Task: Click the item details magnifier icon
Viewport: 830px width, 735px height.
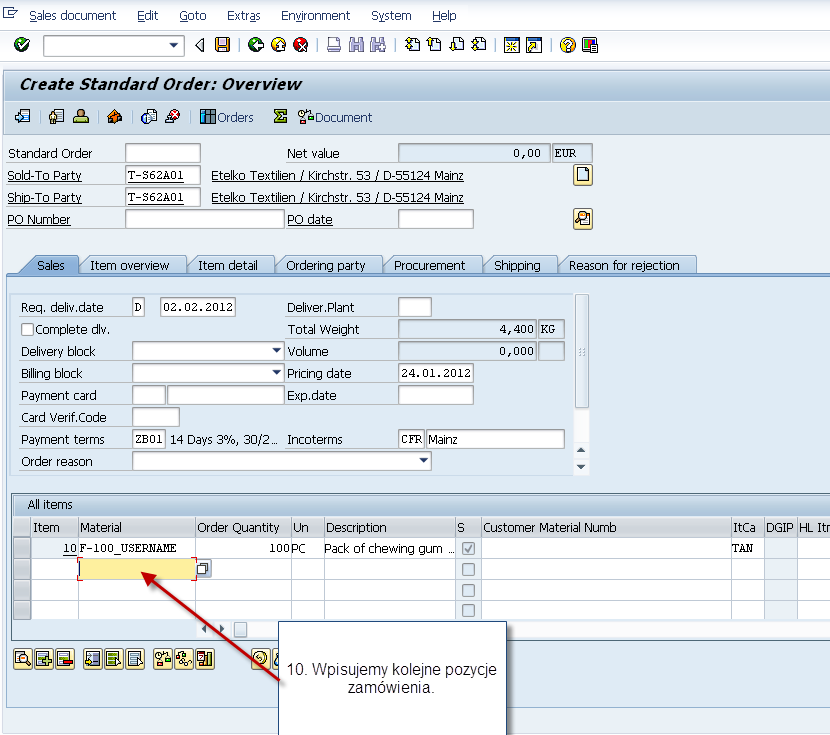Action: 23,659
